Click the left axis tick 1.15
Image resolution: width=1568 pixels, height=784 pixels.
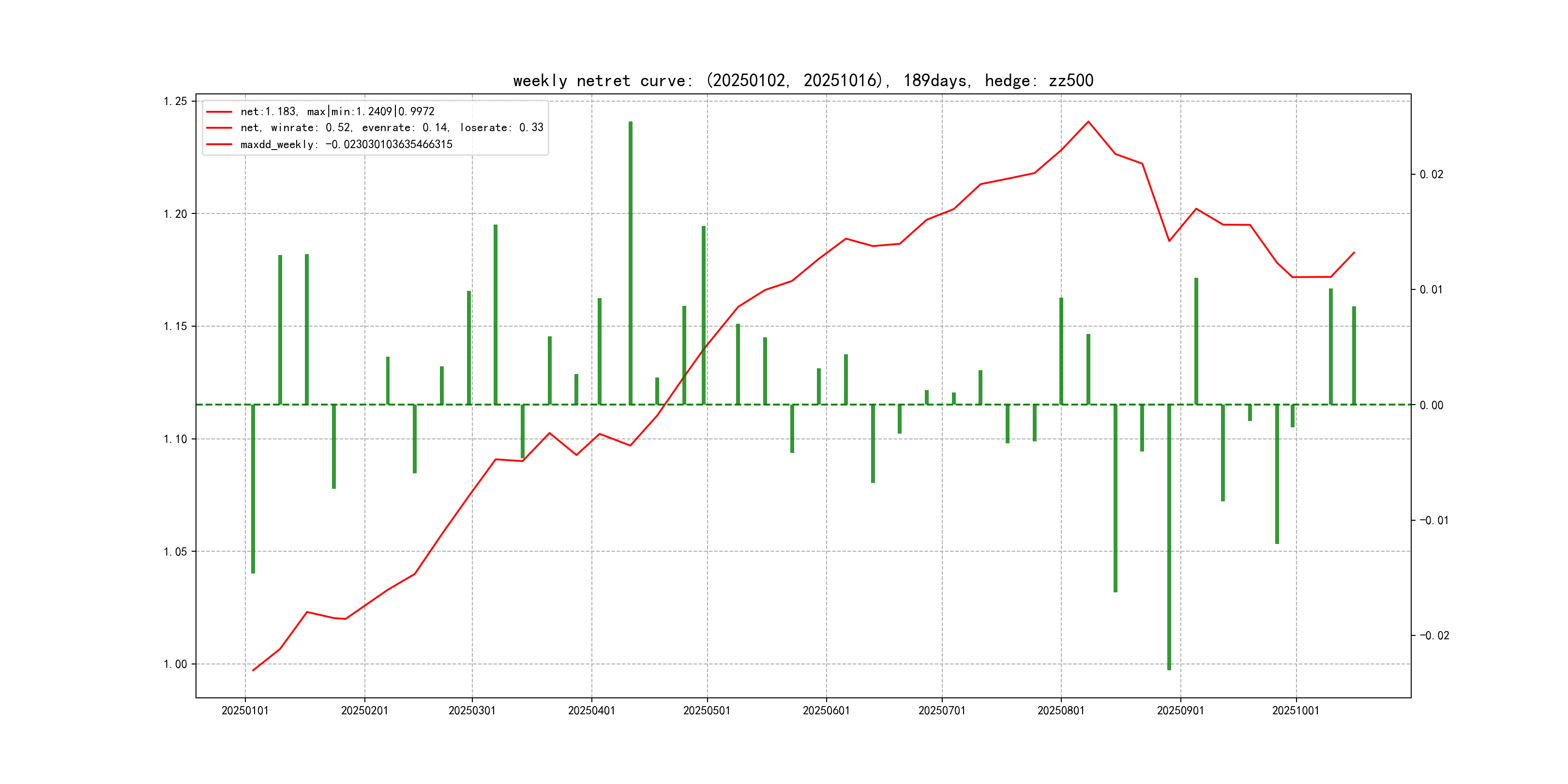coord(175,326)
